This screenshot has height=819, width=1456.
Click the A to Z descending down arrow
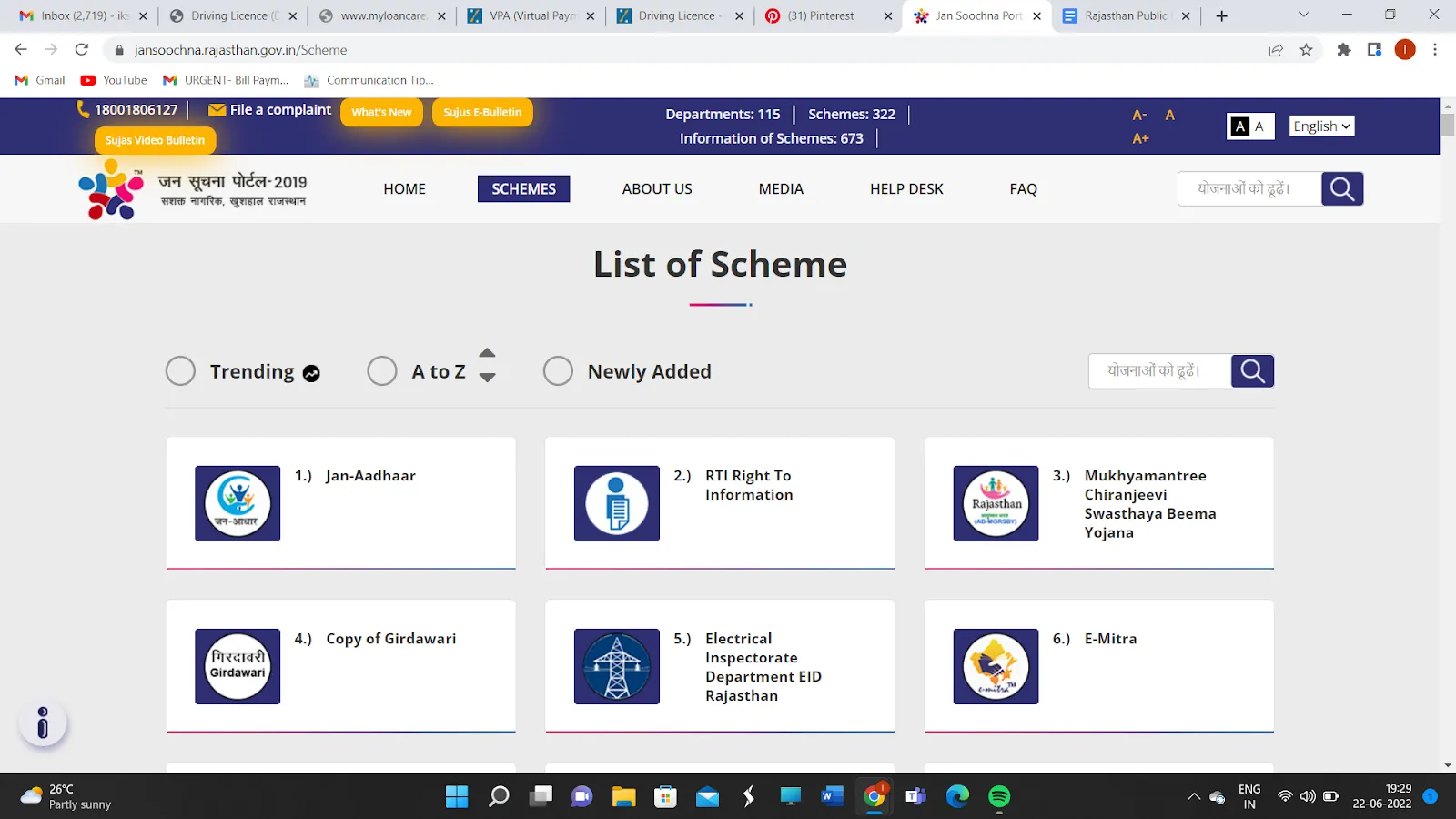point(488,378)
